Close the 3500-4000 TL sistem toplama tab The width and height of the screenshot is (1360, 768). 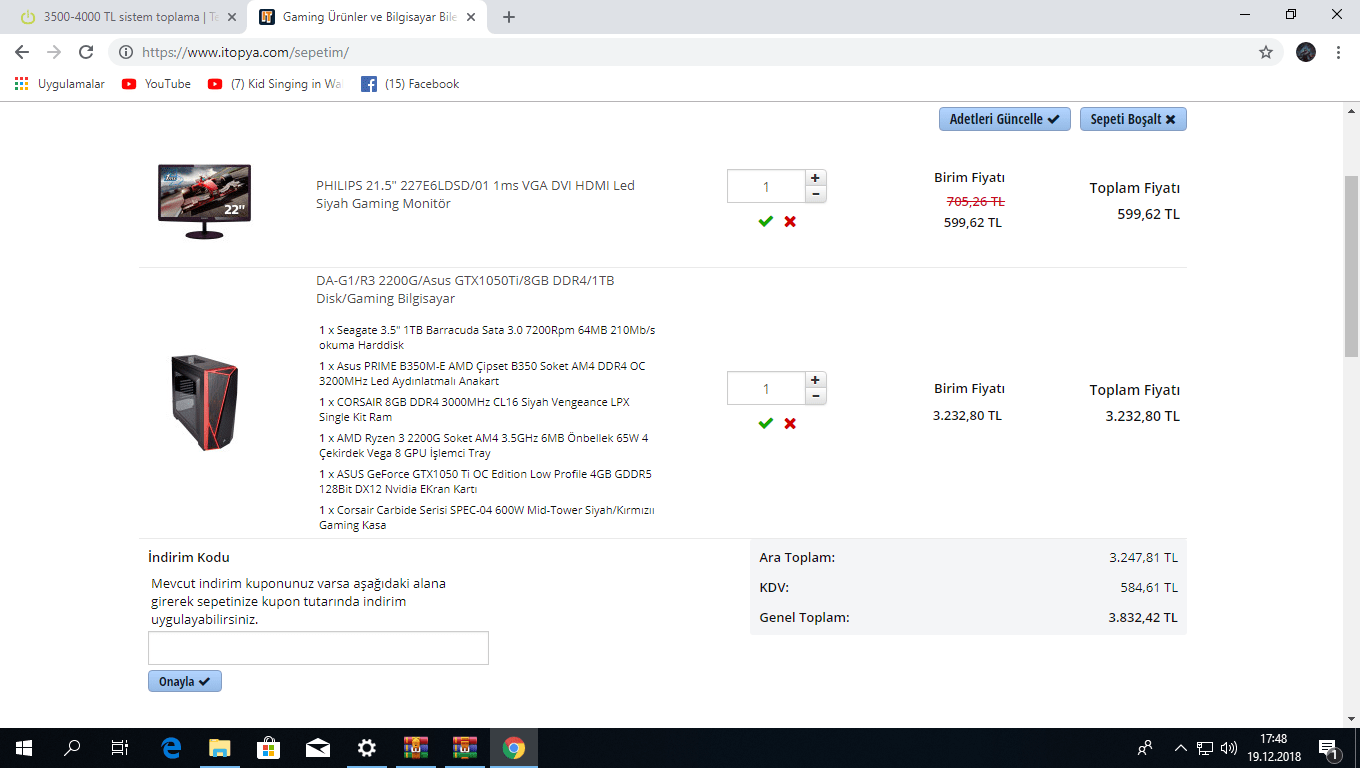click(x=231, y=17)
